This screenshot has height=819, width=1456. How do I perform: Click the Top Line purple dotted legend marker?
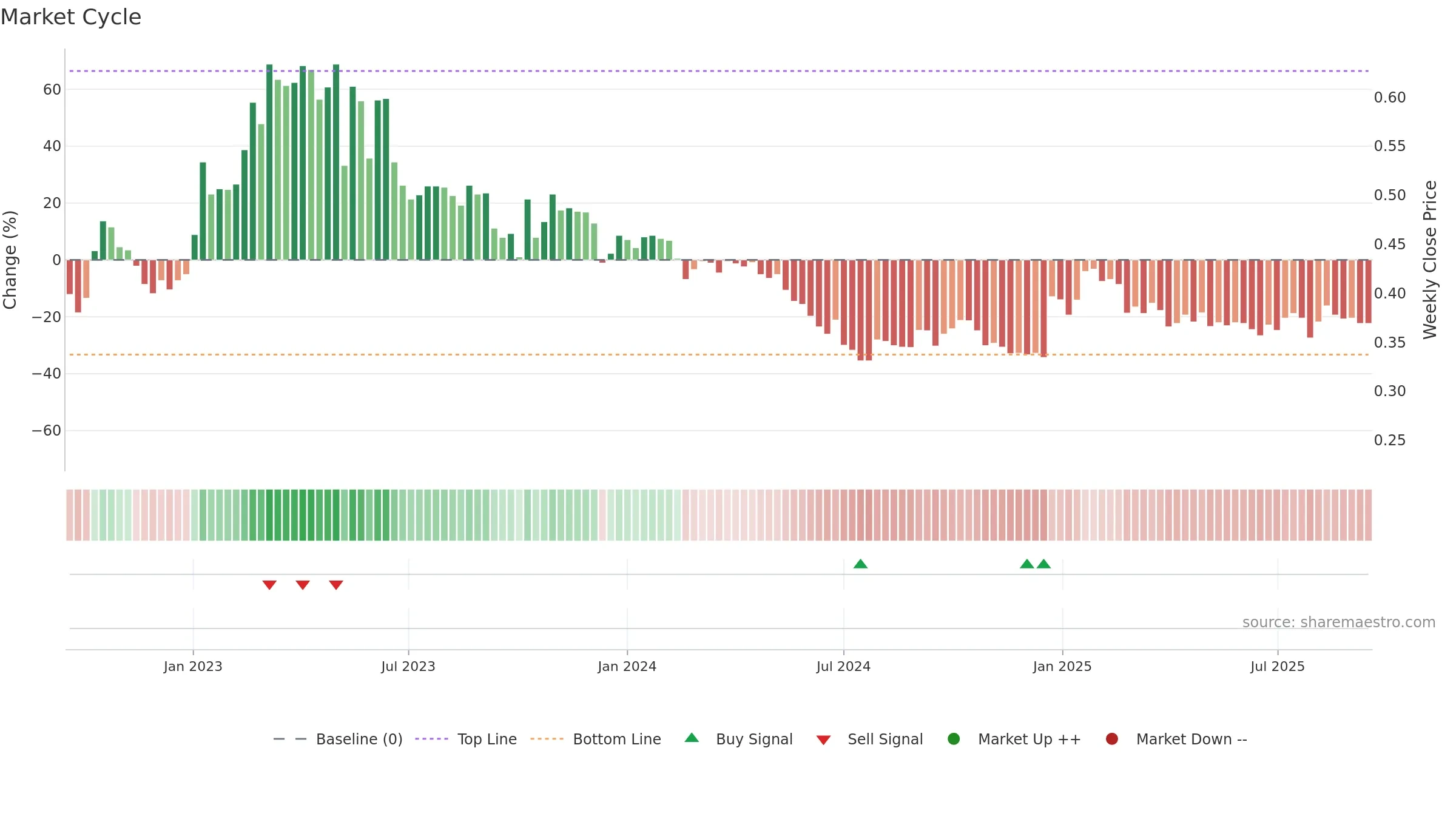(x=431, y=739)
